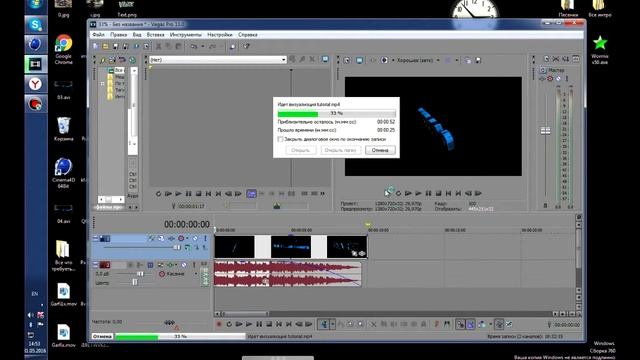Image resolution: width=640 pixels, height=360 pixels.
Task: Open the Правка menu
Action: click(x=118, y=35)
